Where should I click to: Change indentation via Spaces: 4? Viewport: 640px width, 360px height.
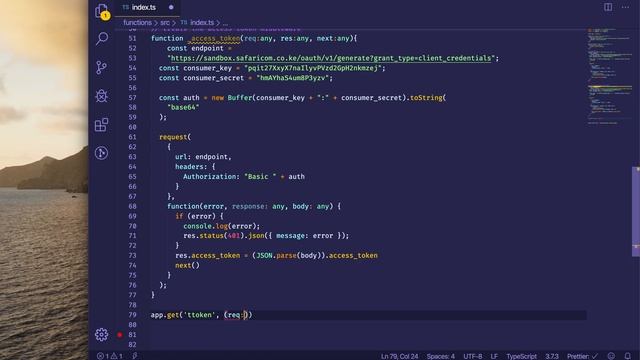[441, 356]
